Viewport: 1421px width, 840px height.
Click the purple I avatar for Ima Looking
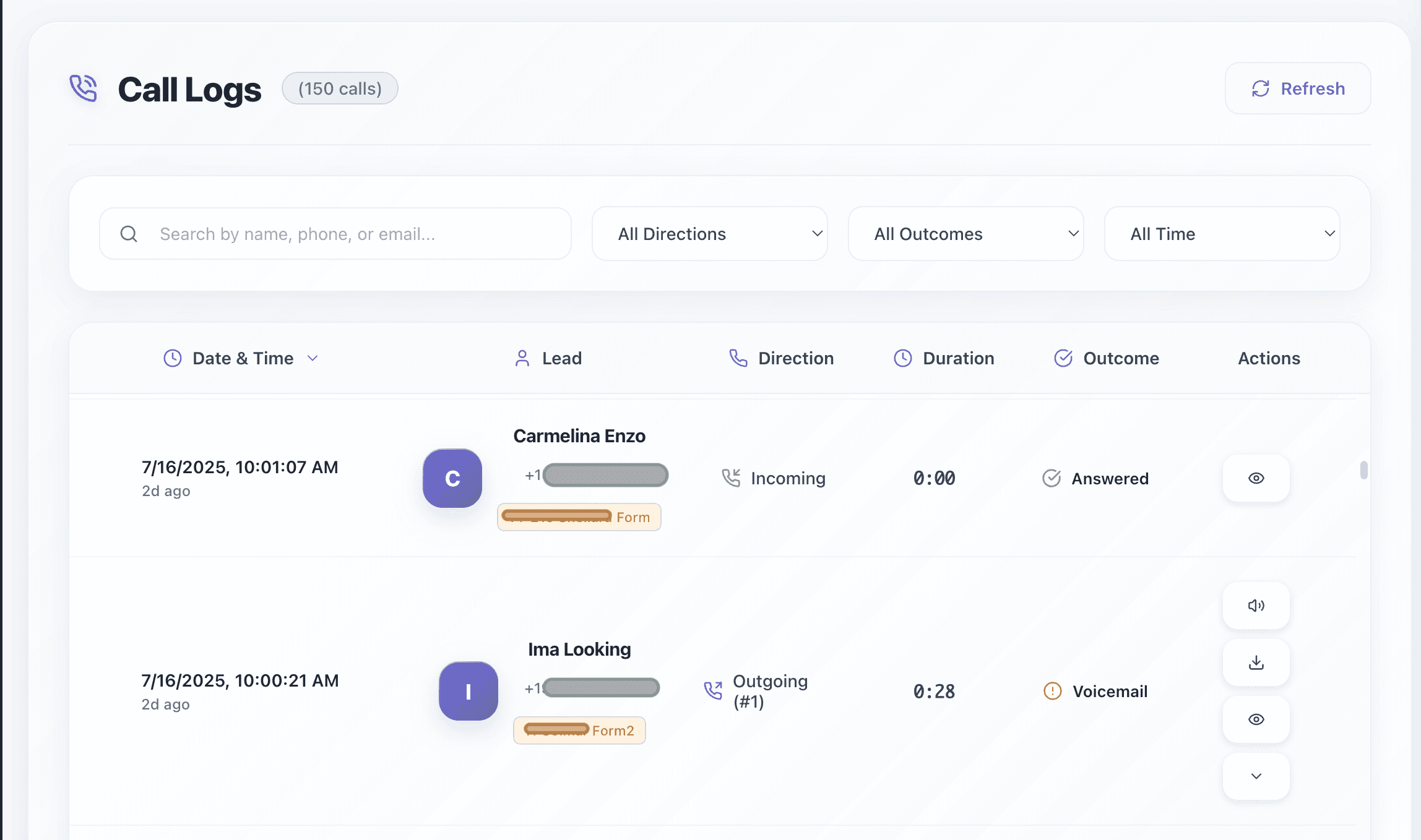(469, 691)
